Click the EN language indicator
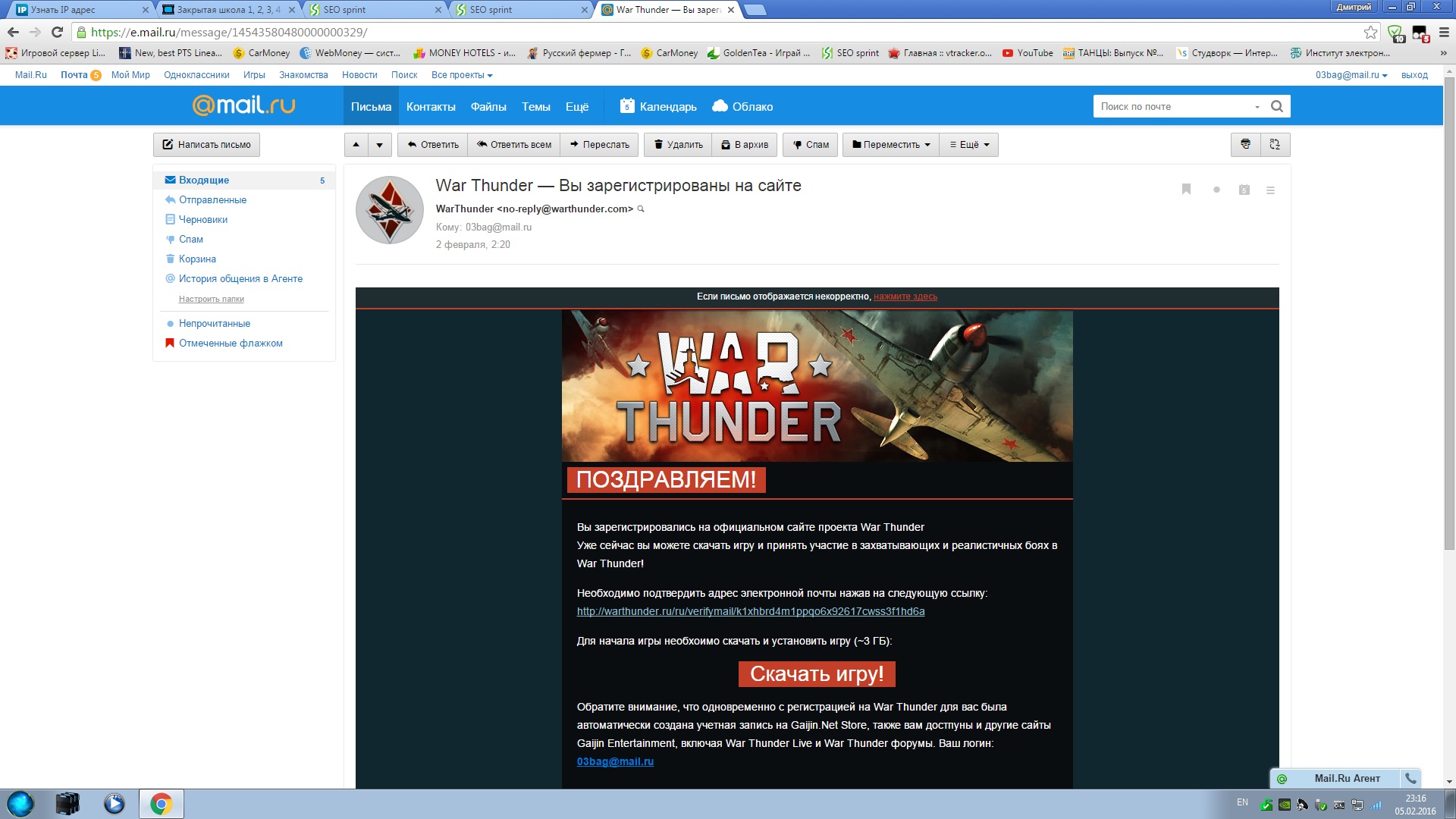This screenshot has height=819, width=1456. point(1242,802)
